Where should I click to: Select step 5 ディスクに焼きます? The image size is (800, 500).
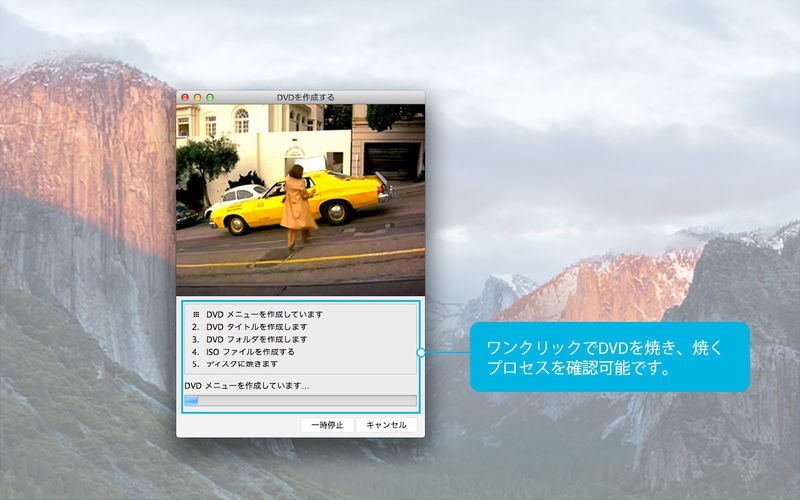click(243, 364)
